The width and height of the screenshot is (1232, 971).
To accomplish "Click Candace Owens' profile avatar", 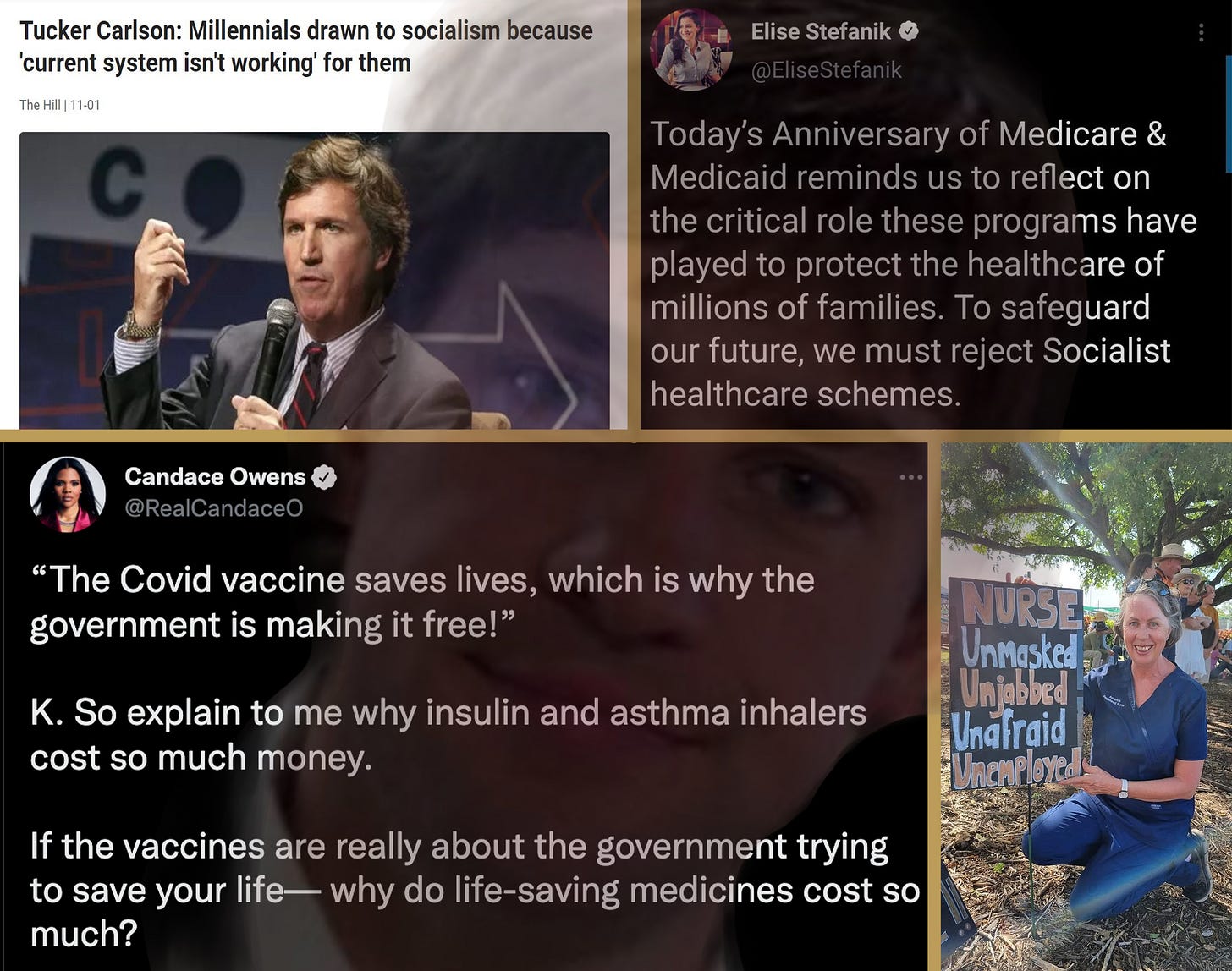I will (x=68, y=495).
